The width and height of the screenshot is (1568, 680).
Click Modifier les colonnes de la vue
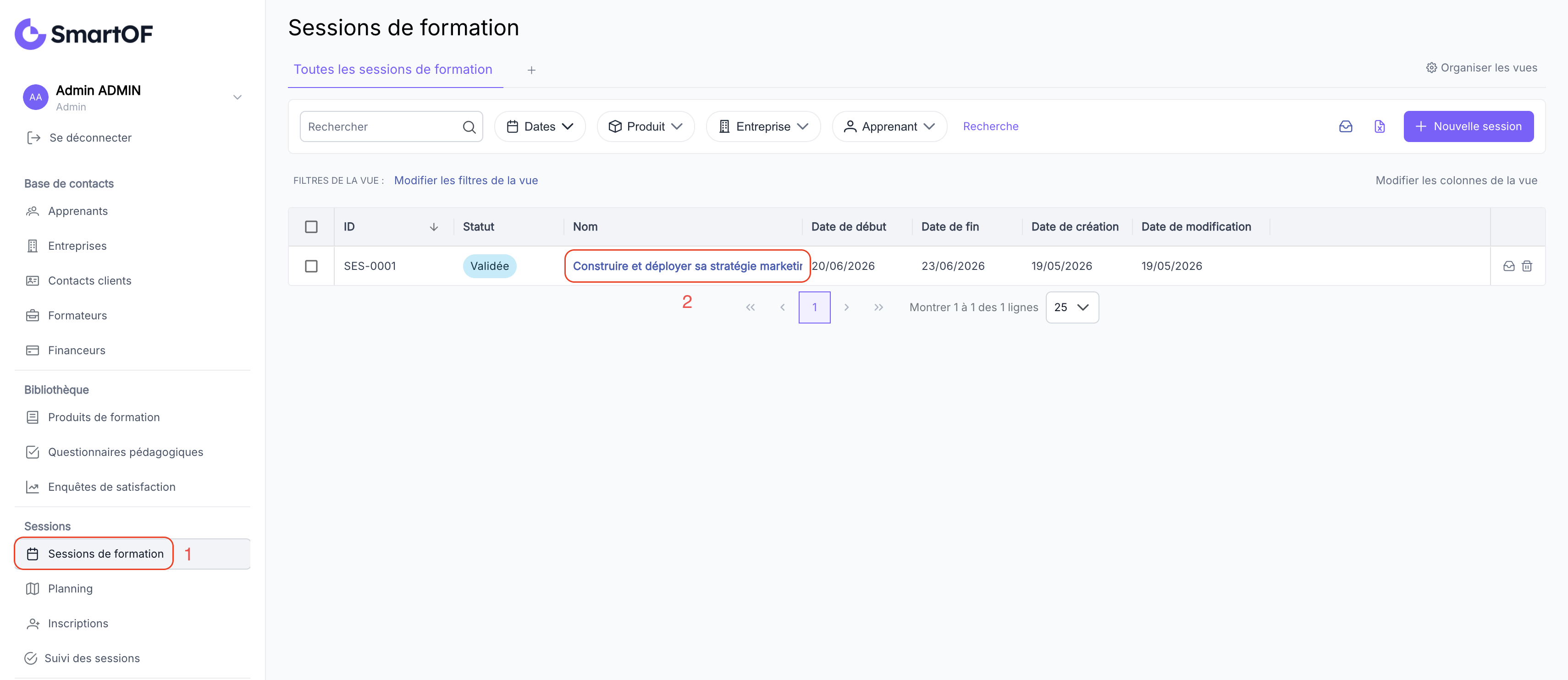click(1456, 181)
